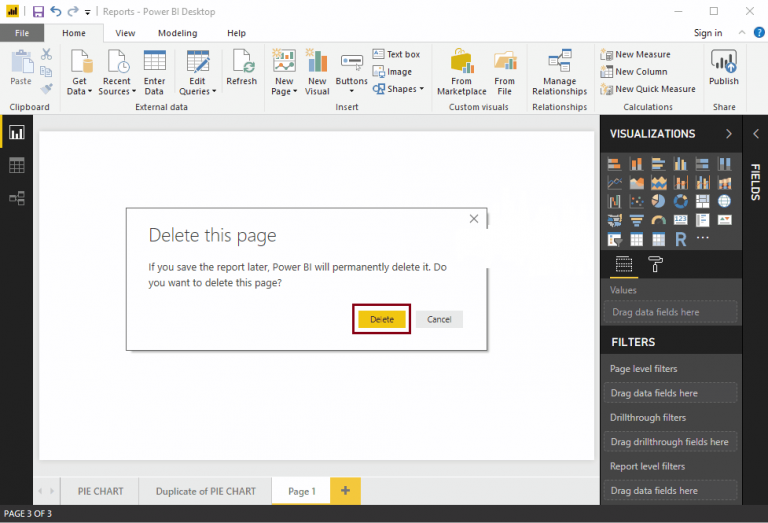Open the Shapes dropdown
This screenshot has height=523, width=768.
pyautogui.click(x=398, y=89)
